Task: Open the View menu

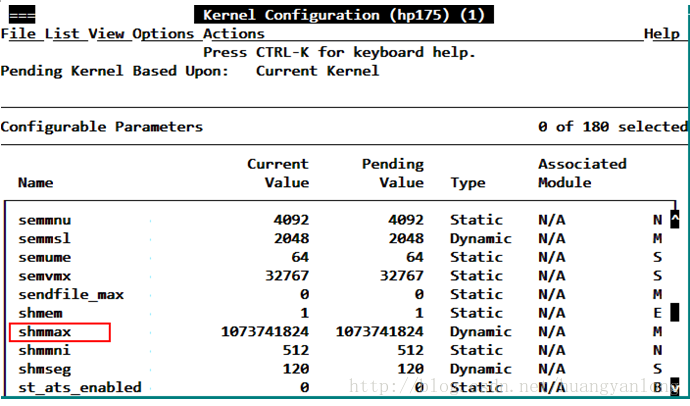Action: pos(106,34)
